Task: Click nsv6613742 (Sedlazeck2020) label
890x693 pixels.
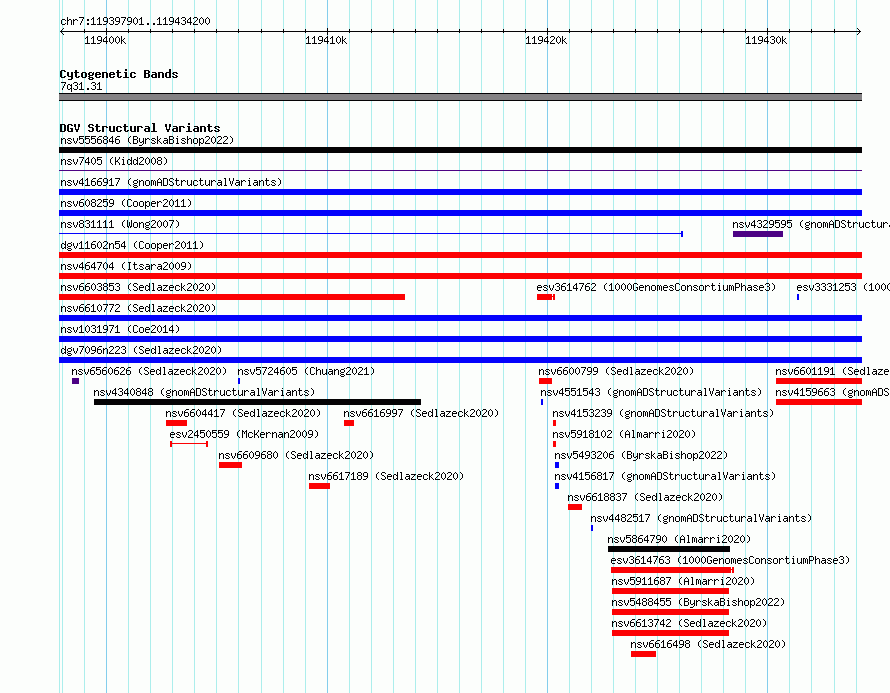Action: pyautogui.click(x=689, y=623)
